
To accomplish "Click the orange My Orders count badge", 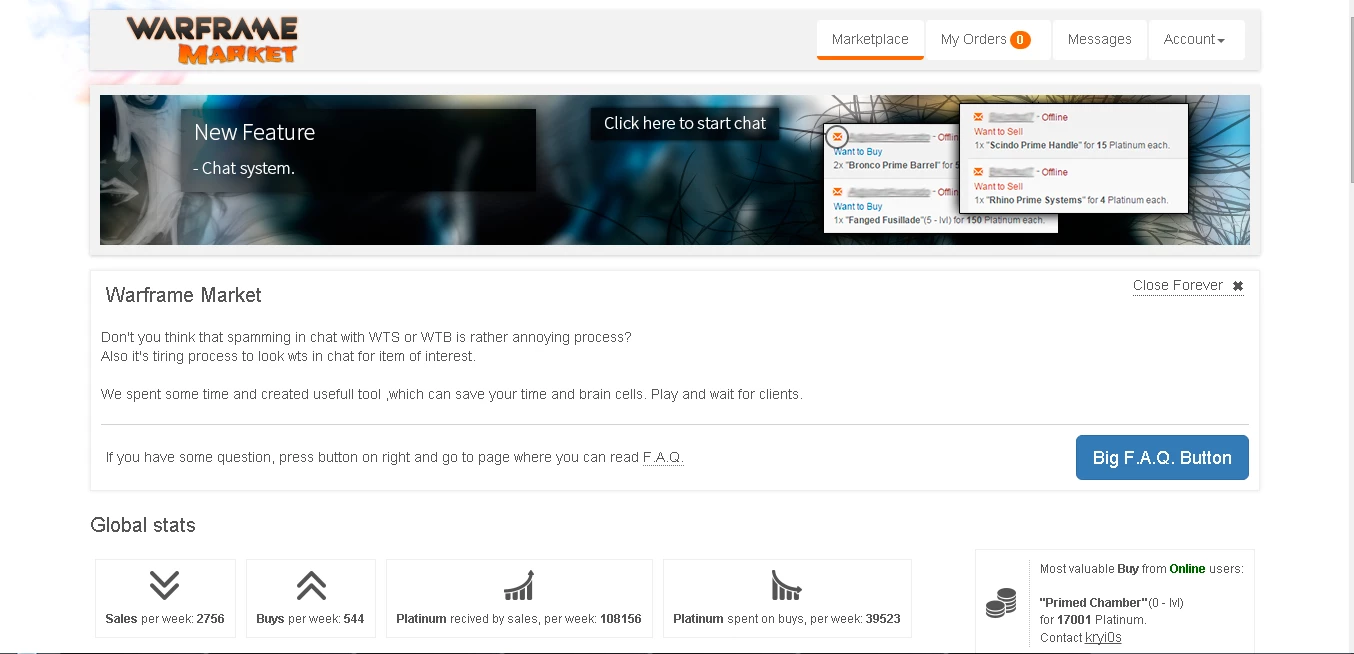I will (x=1020, y=40).
